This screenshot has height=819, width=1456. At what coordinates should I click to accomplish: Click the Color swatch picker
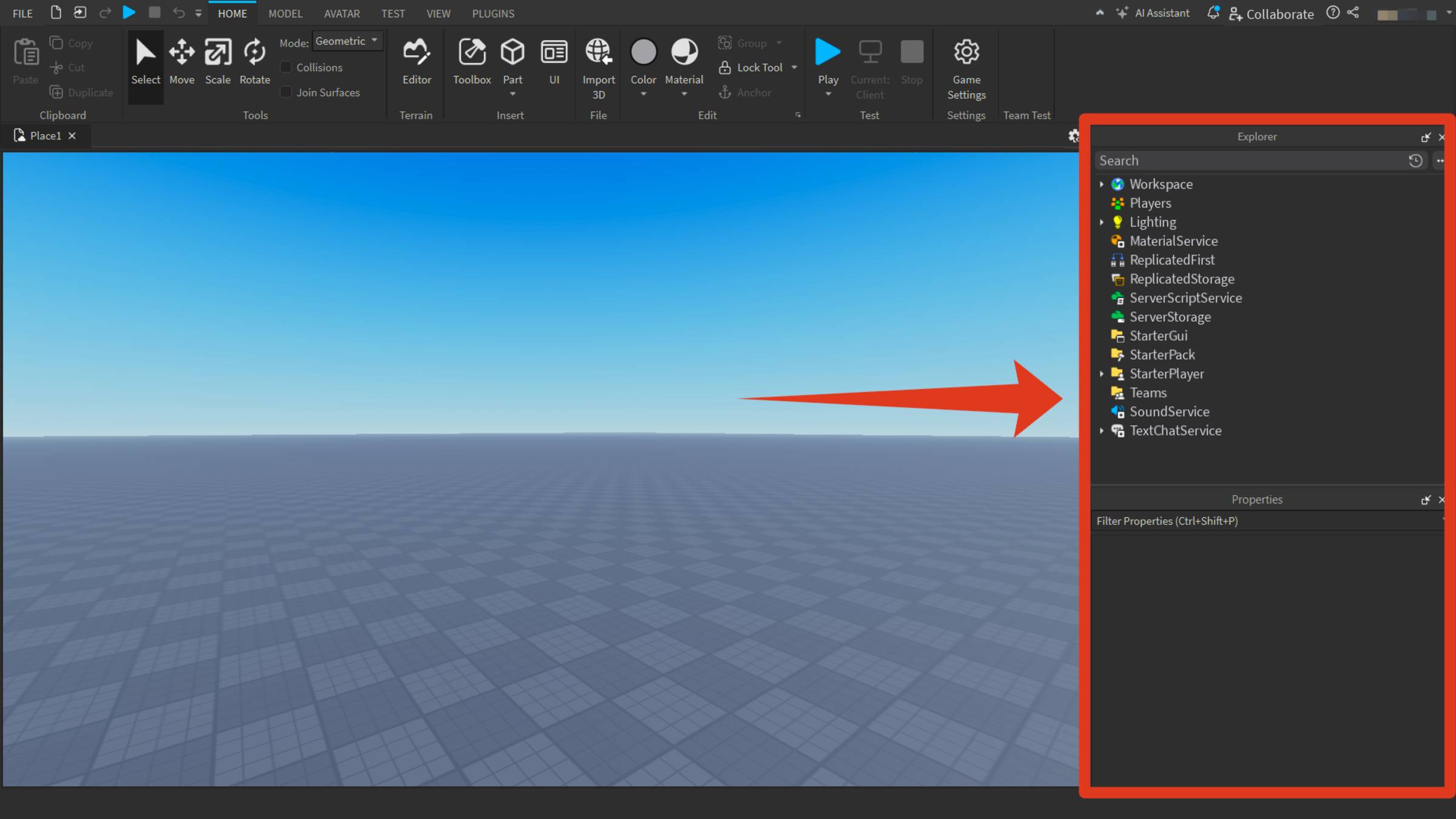point(643,52)
